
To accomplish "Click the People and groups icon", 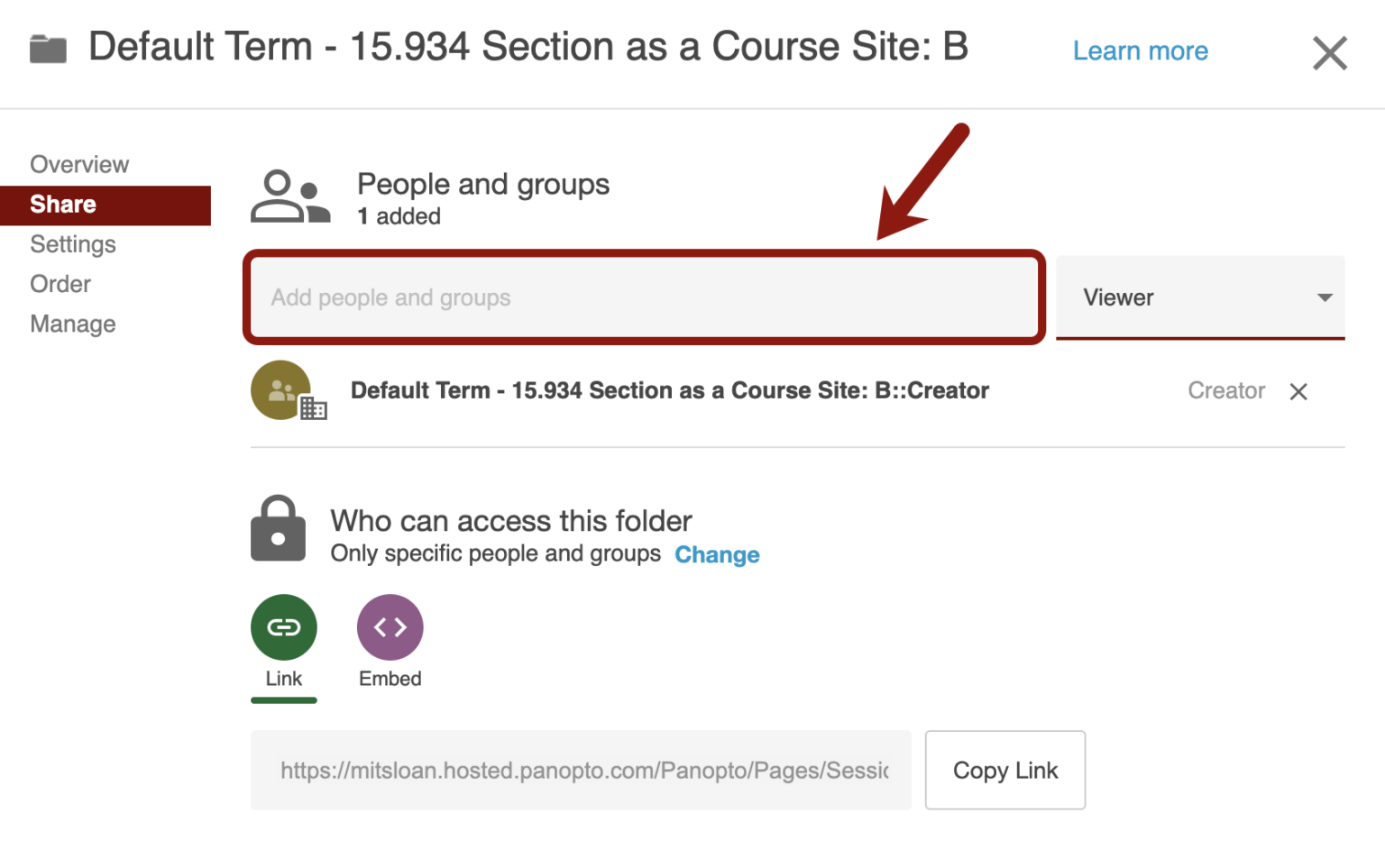I will pyautogui.click(x=290, y=195).
